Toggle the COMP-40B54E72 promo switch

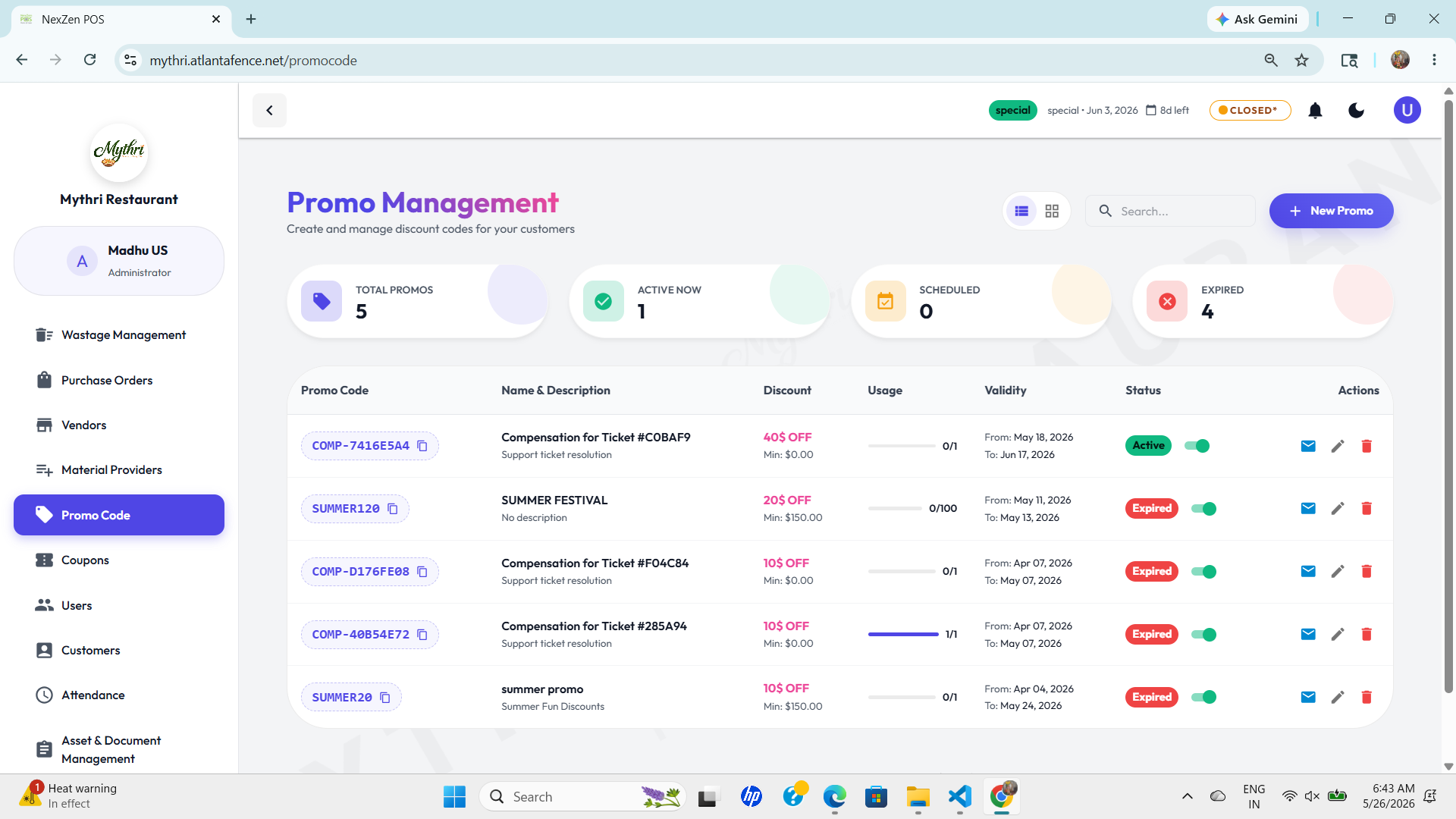[x=1203, y=635]
